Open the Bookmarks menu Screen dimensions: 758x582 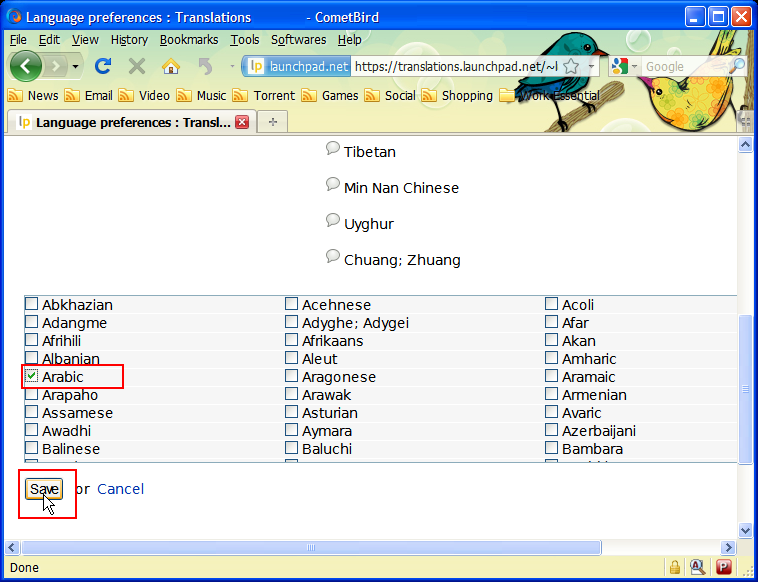188,40
